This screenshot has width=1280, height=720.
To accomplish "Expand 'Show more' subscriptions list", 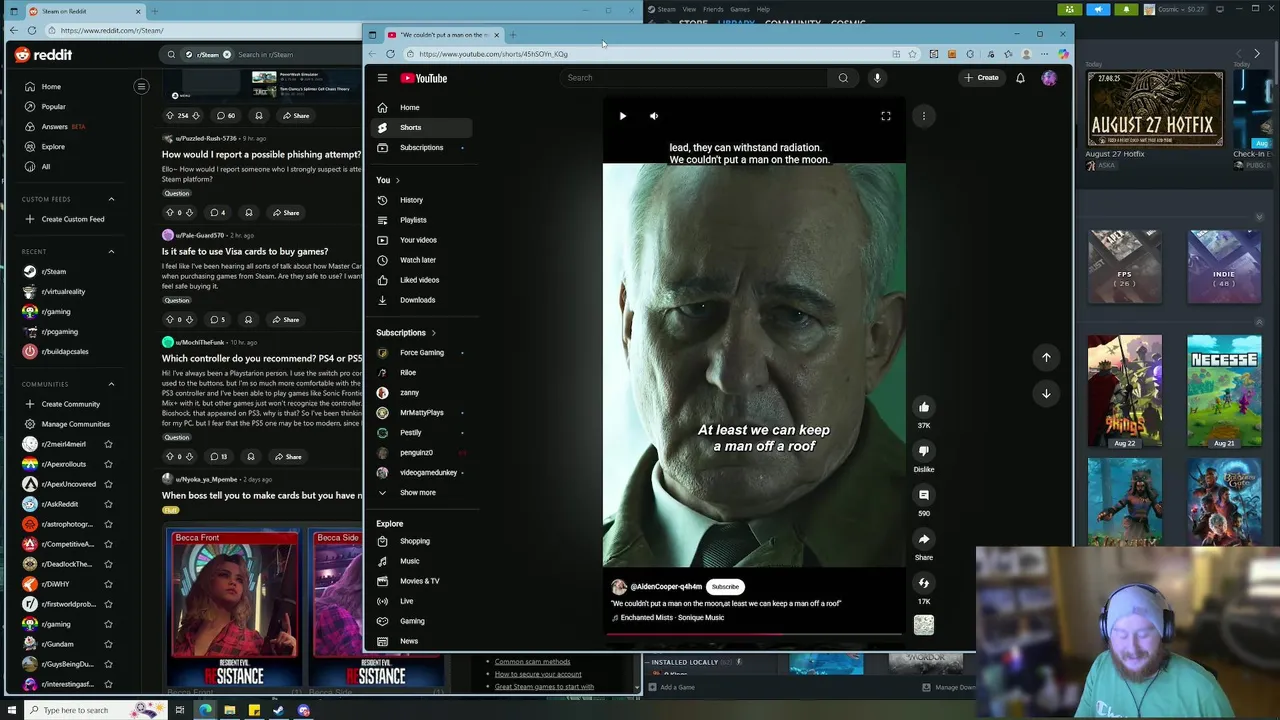I will [421, 492].
